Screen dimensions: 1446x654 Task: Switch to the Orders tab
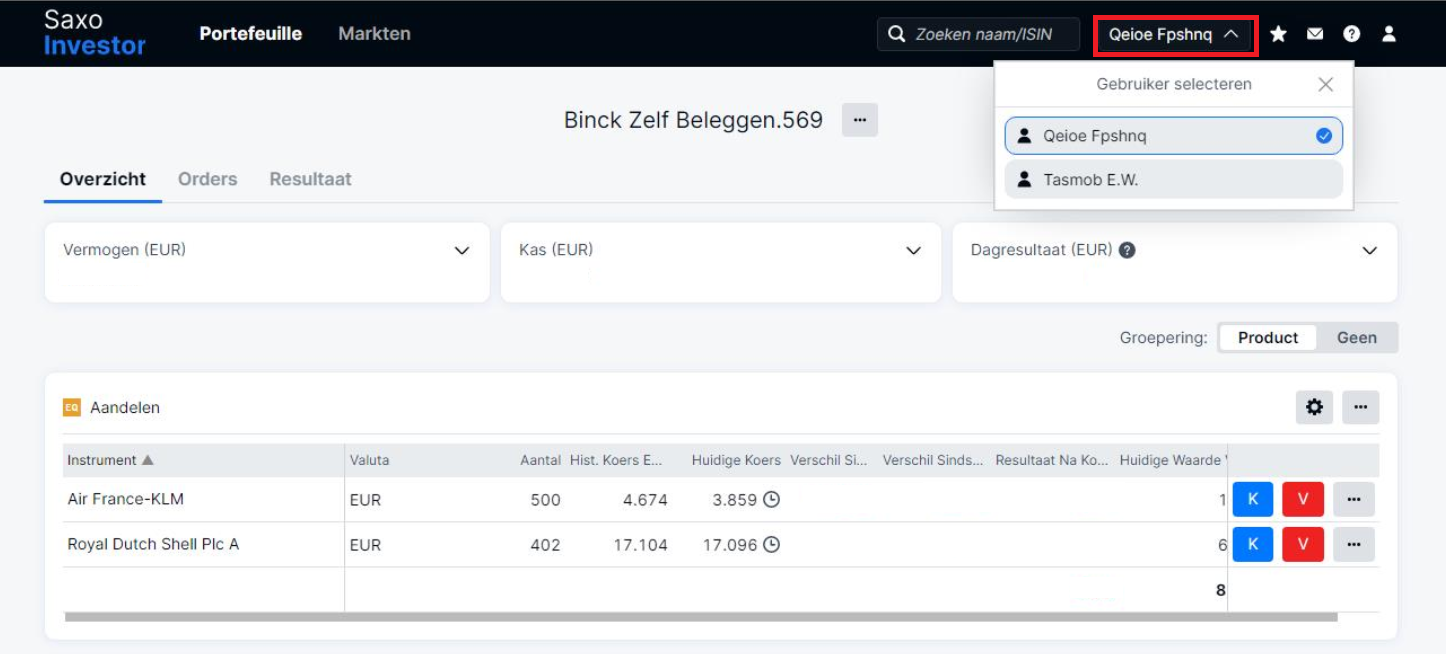(208, 179)
